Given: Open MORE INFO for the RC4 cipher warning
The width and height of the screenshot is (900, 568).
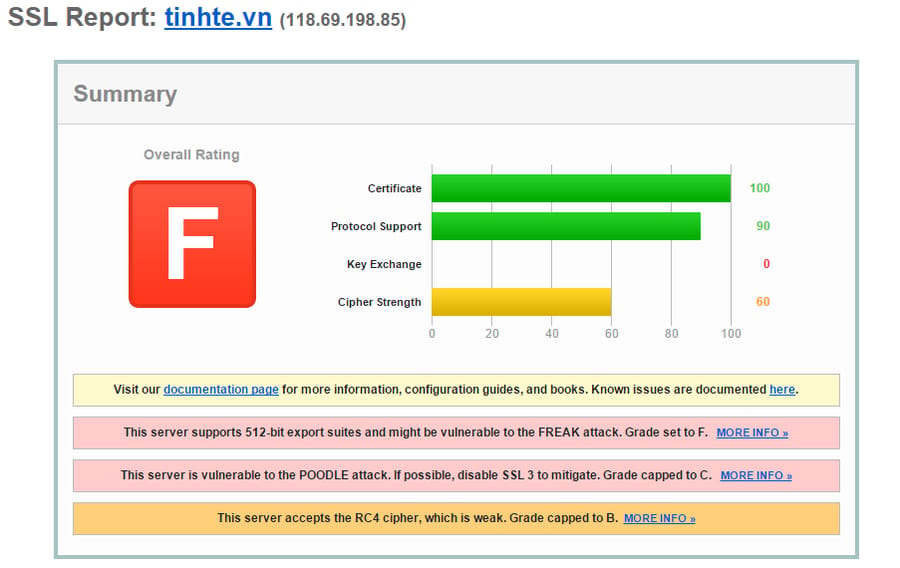Looking at the screenshot, I should click(660, 518).
